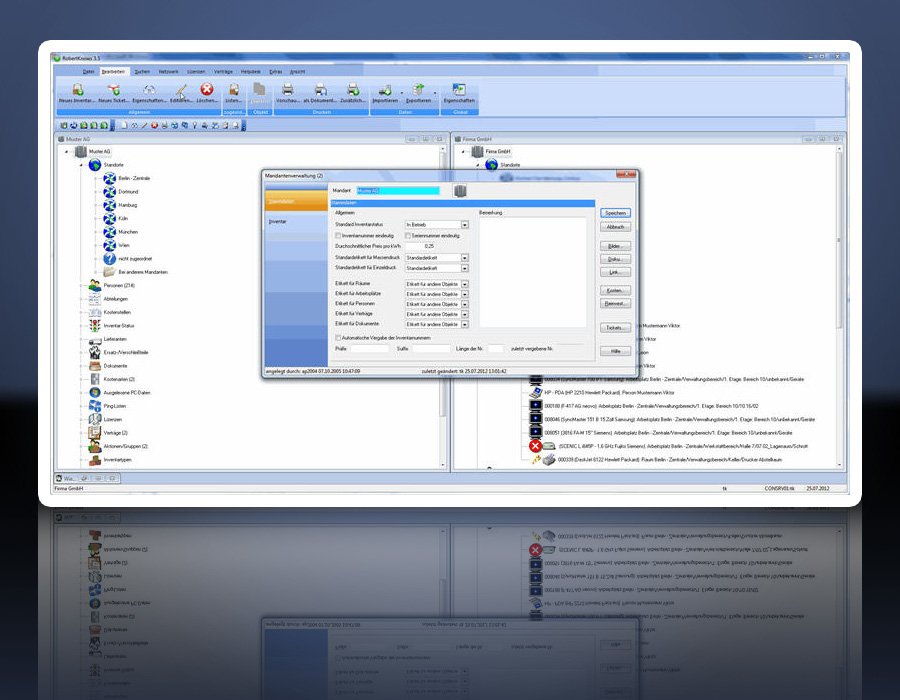Click the Importieren icon
This screenshot has width=900, height=700.
pyautogui.click(x=385, y=90)
